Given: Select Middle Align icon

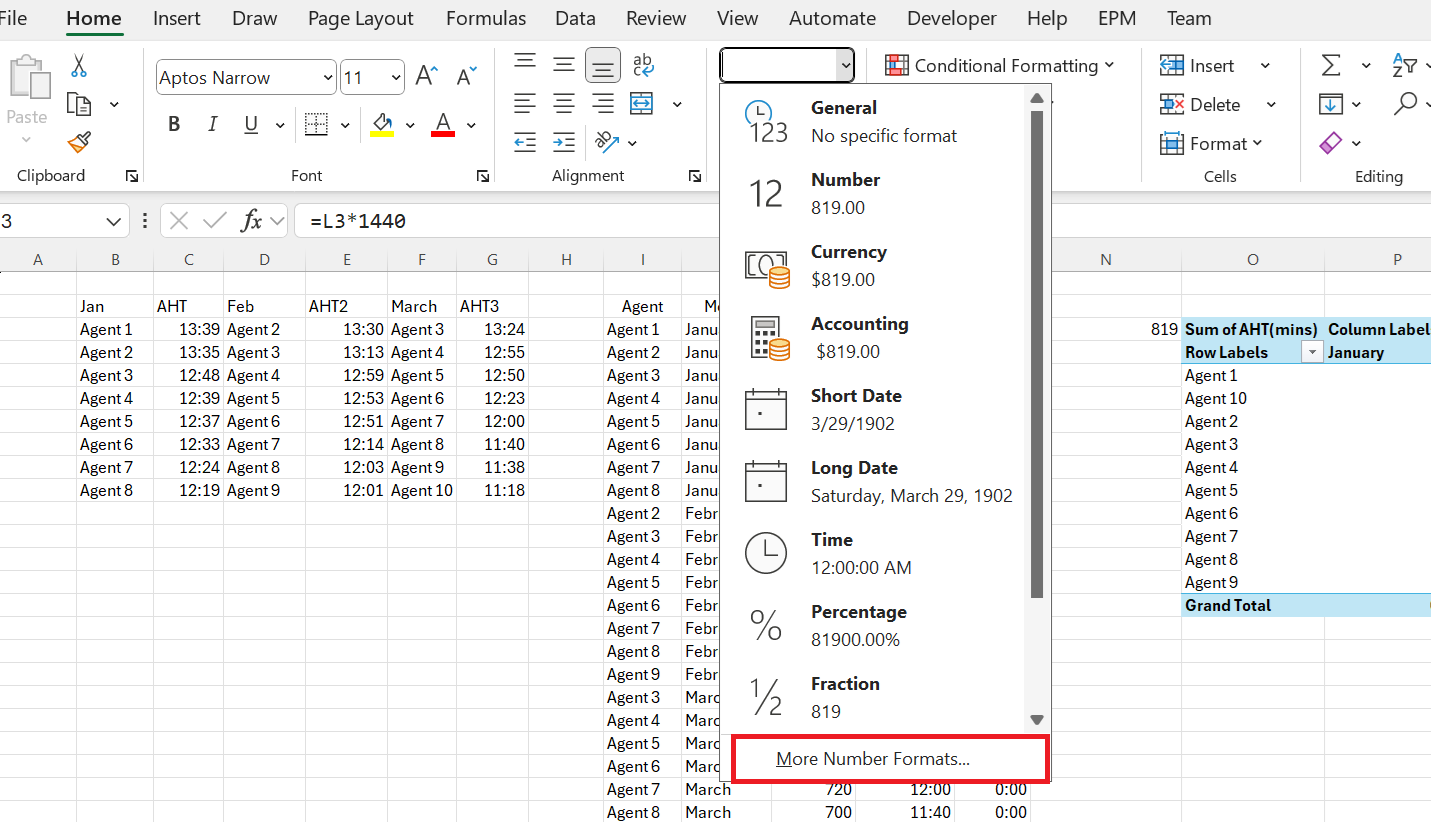Looking at the screenshot, I should point(564,64).
